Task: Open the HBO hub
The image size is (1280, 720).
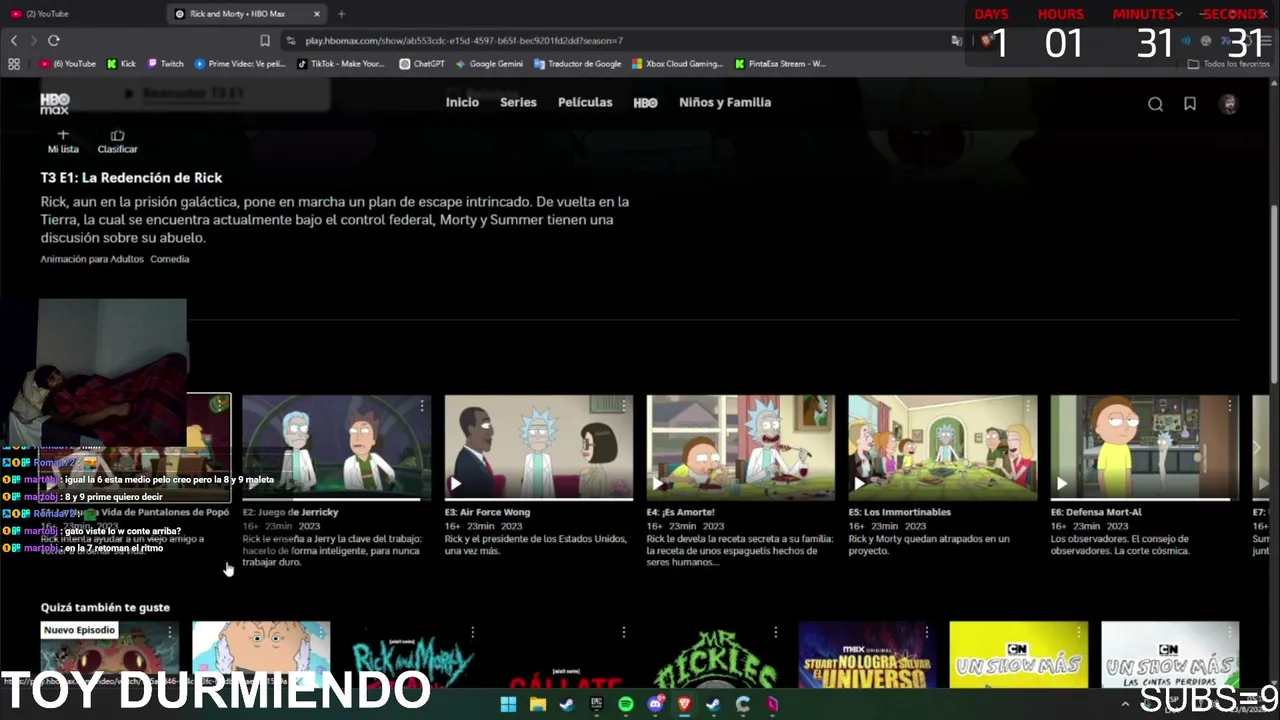Action: pyautogui.click(x=645, y=103)
